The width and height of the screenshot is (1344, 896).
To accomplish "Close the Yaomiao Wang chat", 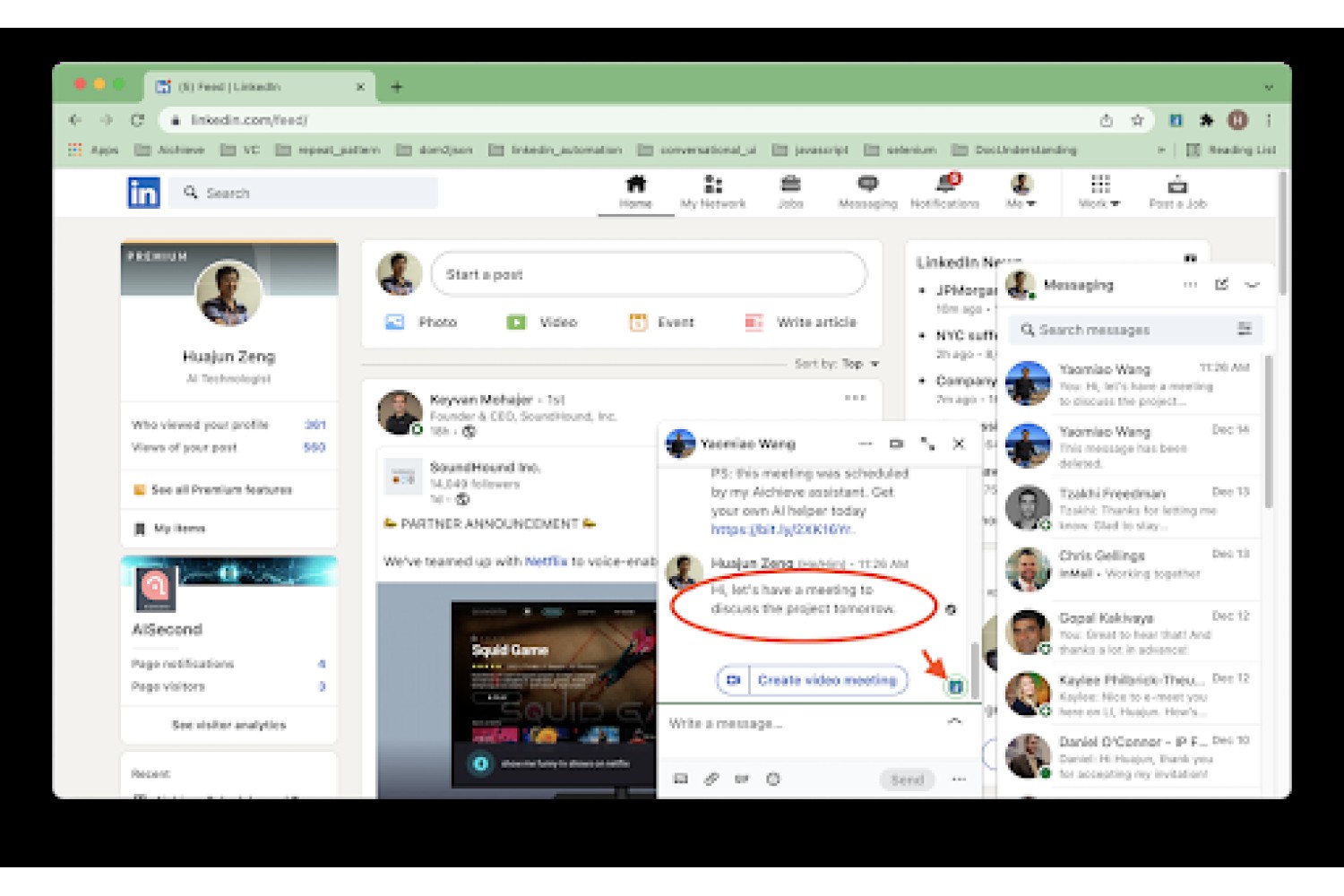I will click(x=958, y=444).
